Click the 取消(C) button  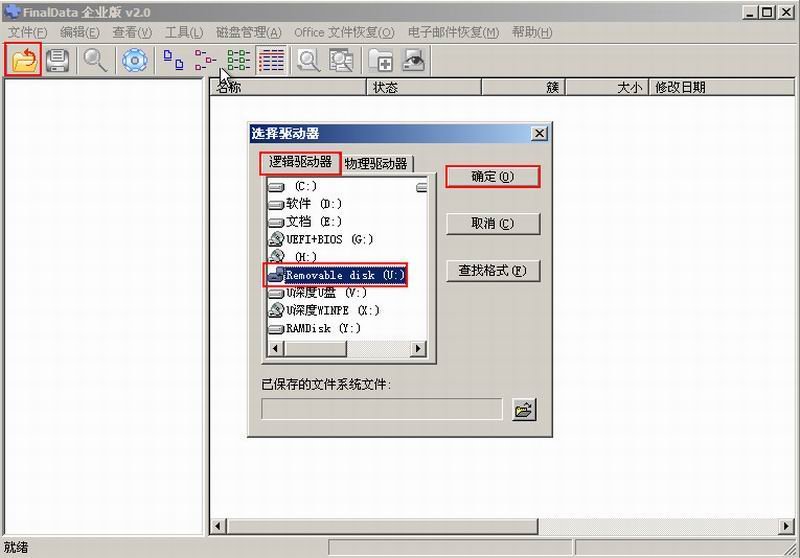[492, 223]
